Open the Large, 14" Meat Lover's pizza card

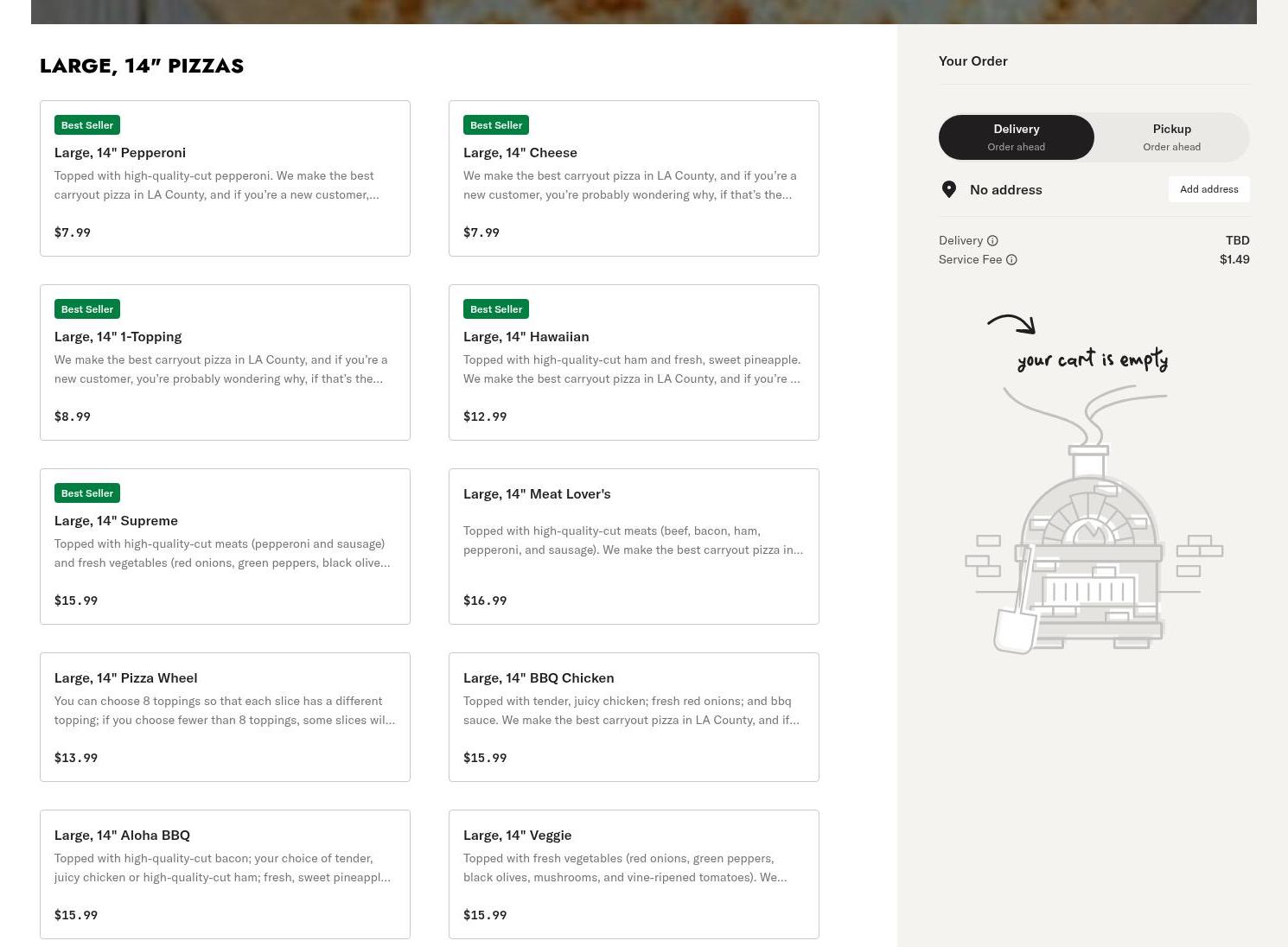pos(634,547)
